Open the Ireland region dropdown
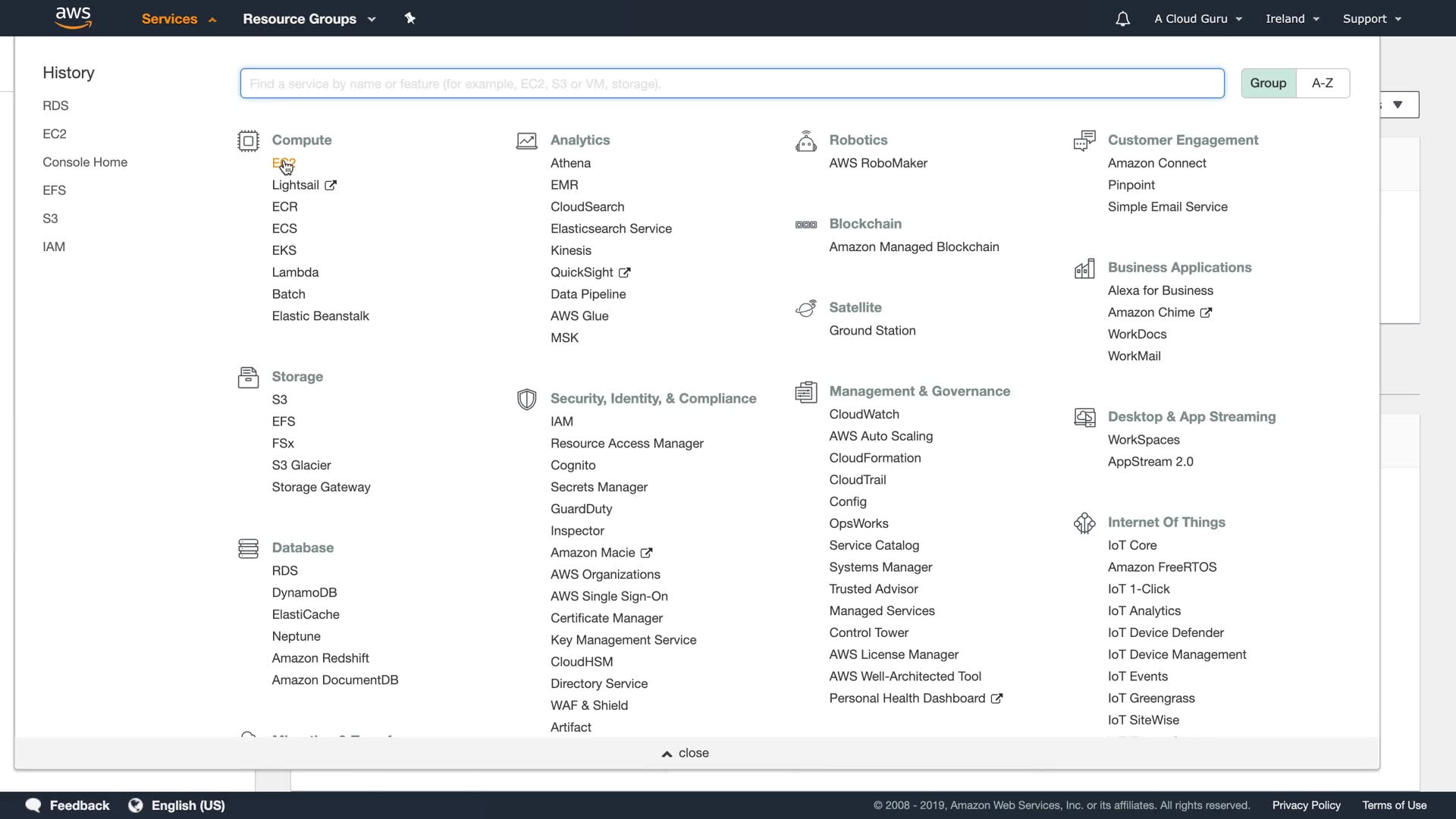Viewport: 1456px width, 819px height. (1292, 19)
